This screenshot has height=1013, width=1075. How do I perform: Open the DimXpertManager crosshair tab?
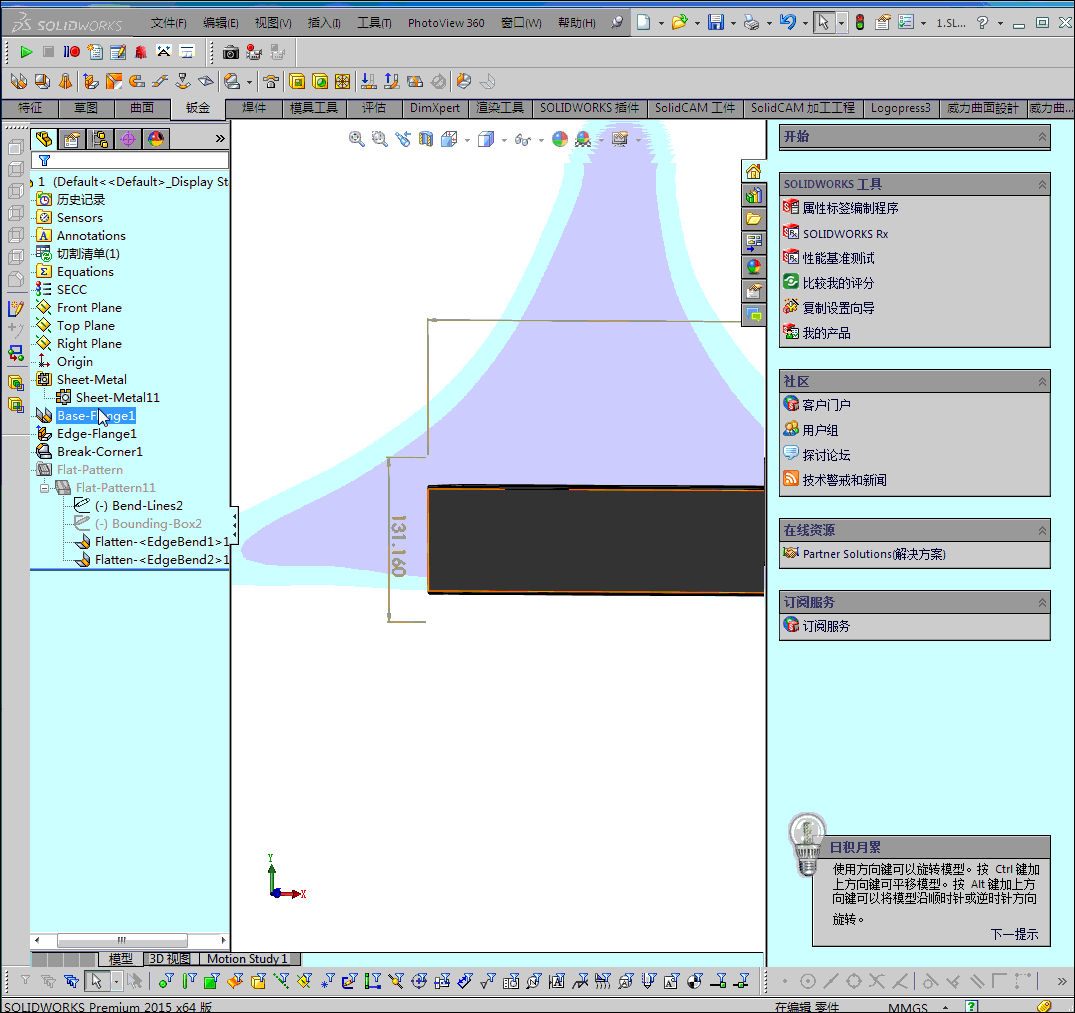pos(128,139)
